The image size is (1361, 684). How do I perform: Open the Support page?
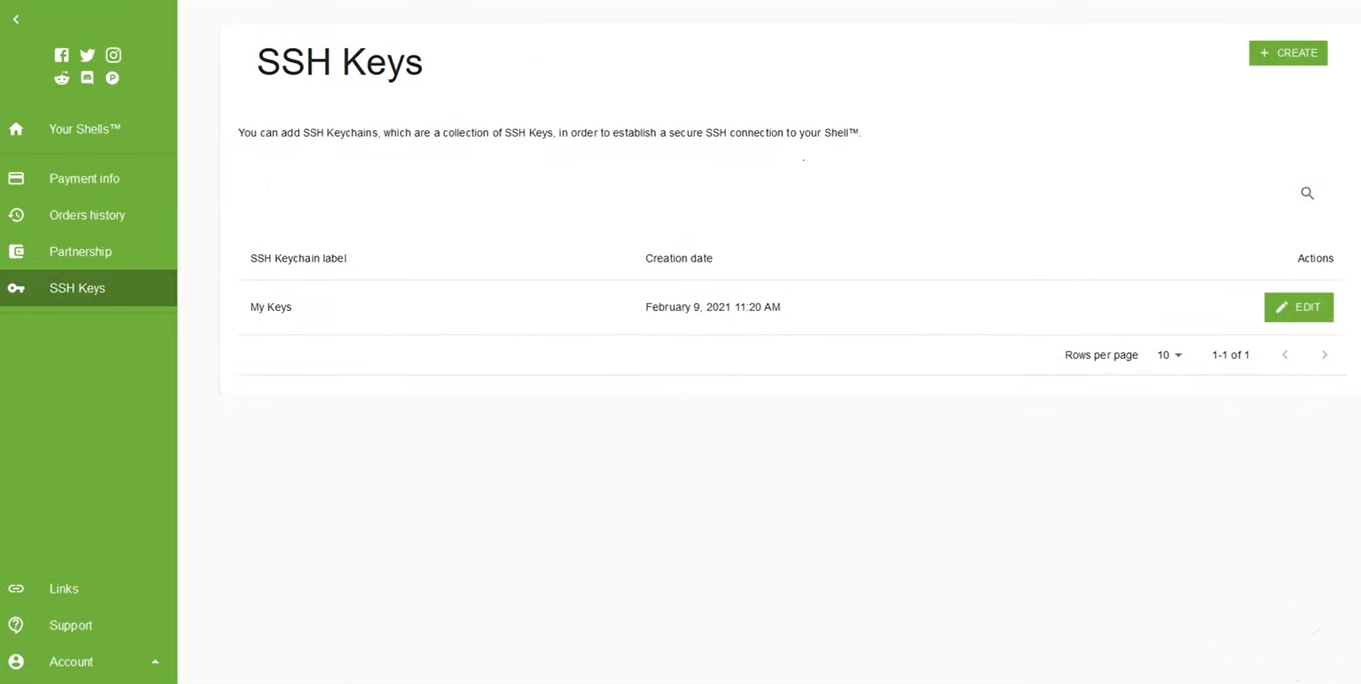click(70, 625)
